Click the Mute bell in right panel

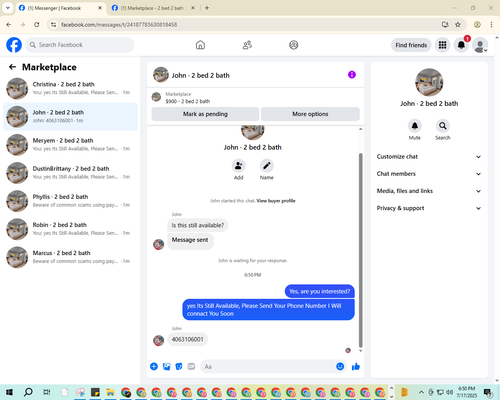[415, 126]
